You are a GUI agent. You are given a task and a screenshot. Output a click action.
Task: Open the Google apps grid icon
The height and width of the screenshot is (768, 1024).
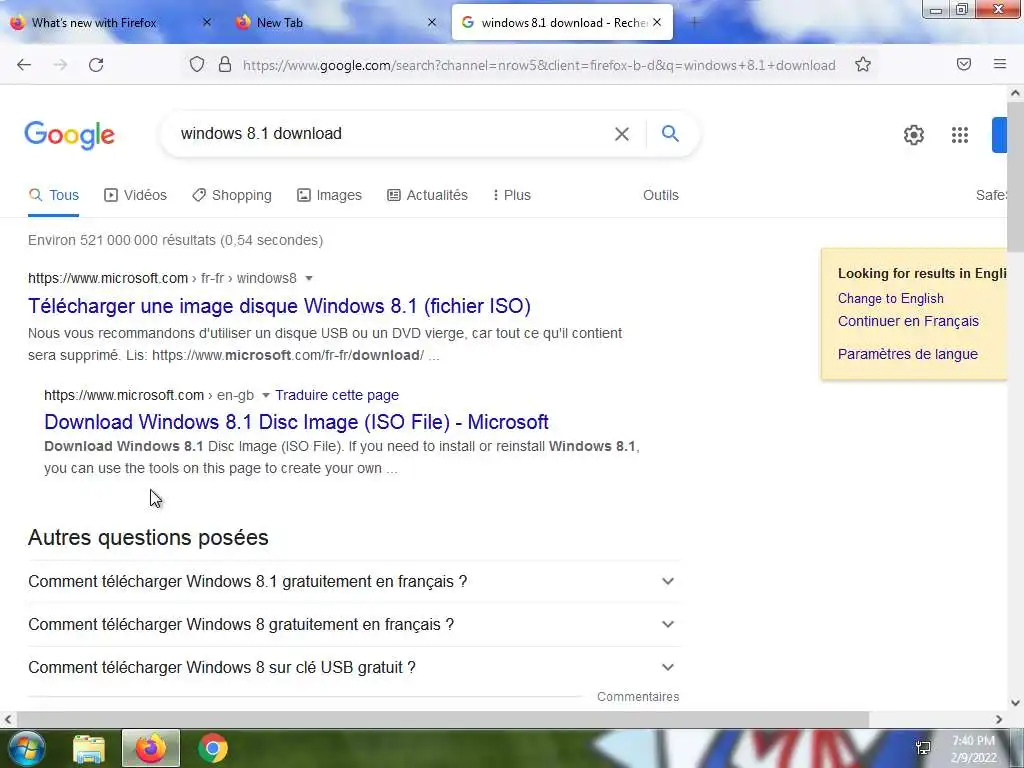click(959, 135)
